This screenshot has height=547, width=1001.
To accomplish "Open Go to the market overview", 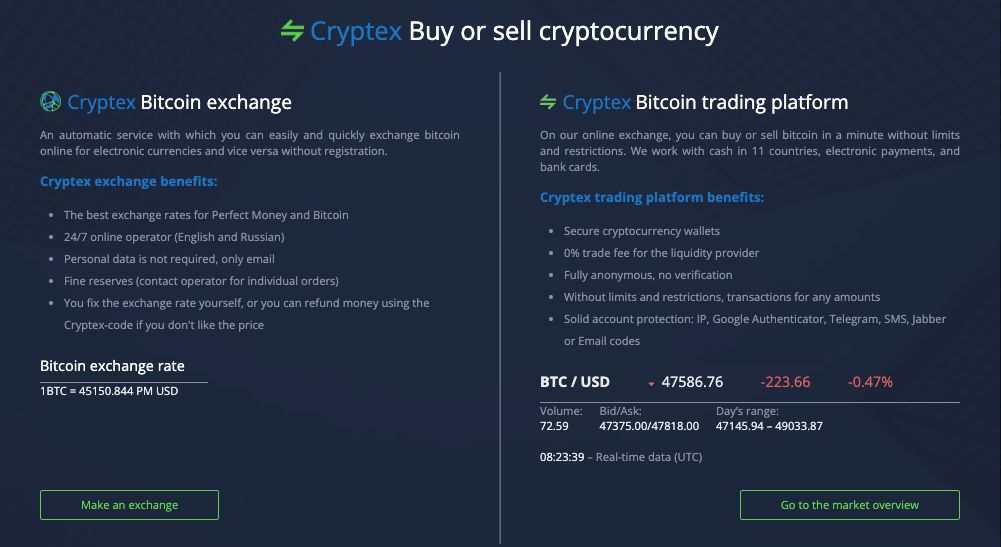I will click(850, 505).
